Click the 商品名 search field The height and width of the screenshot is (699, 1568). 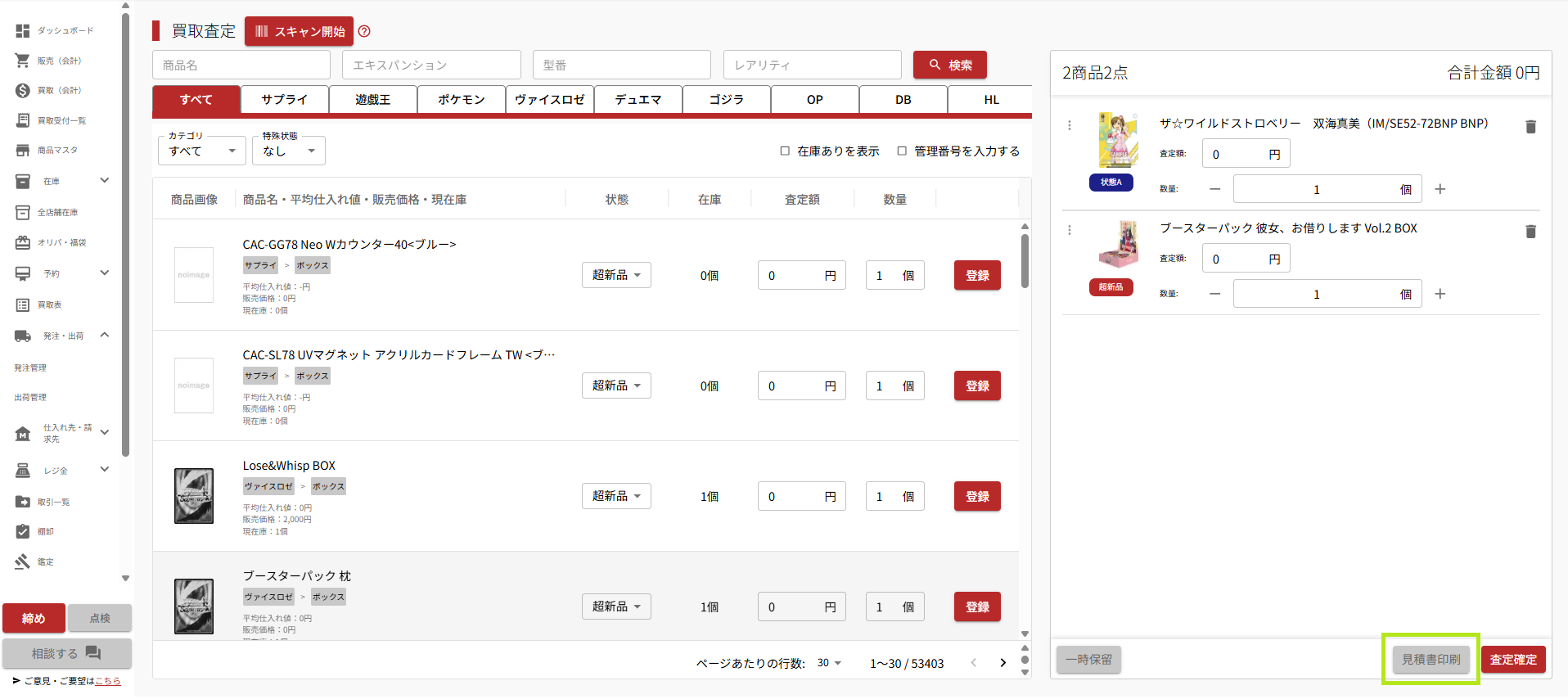pos(241,65)
